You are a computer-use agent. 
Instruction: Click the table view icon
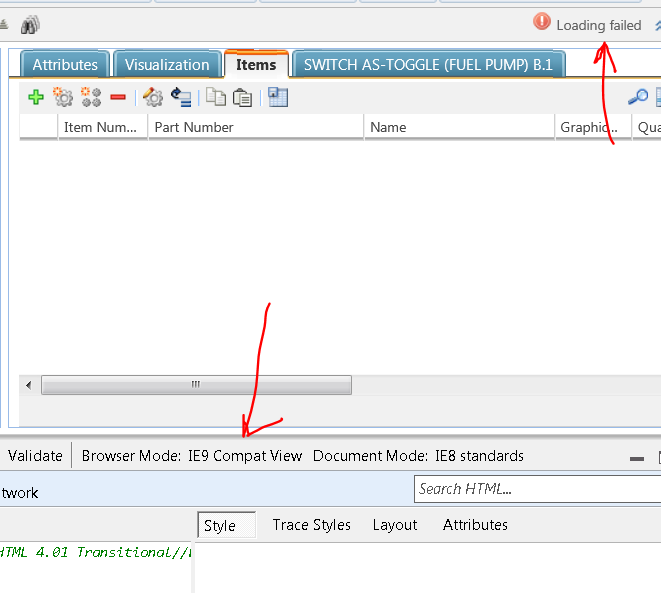[278, 97]
